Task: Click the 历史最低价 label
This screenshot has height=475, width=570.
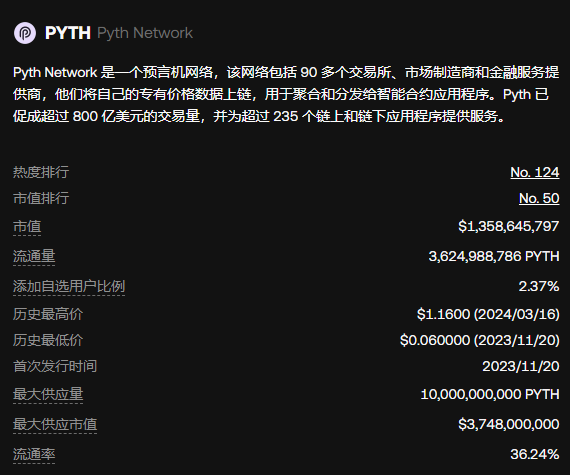Action: (x=48, y=341)
